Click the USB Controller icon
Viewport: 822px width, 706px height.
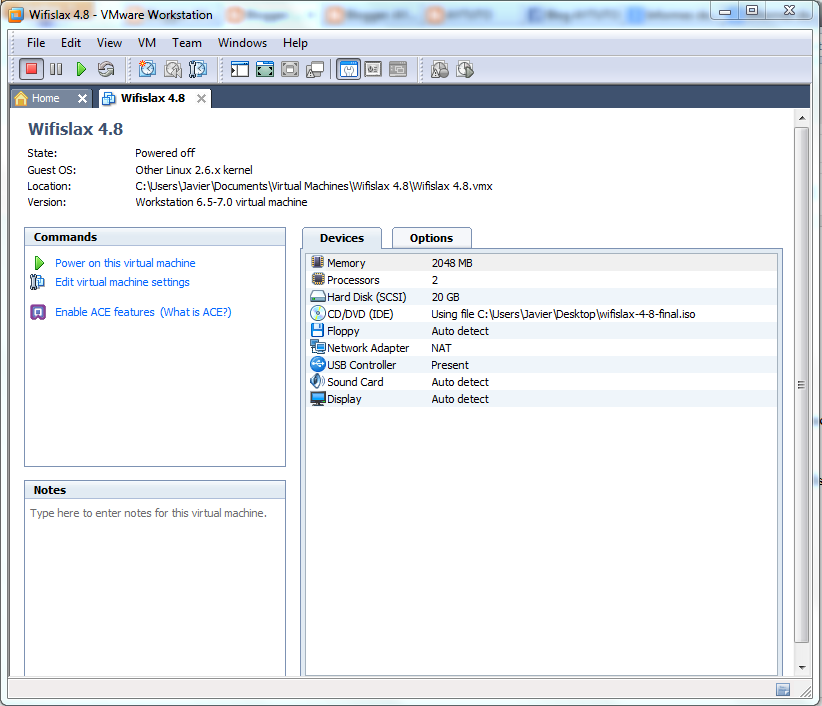tap(318, 364)
